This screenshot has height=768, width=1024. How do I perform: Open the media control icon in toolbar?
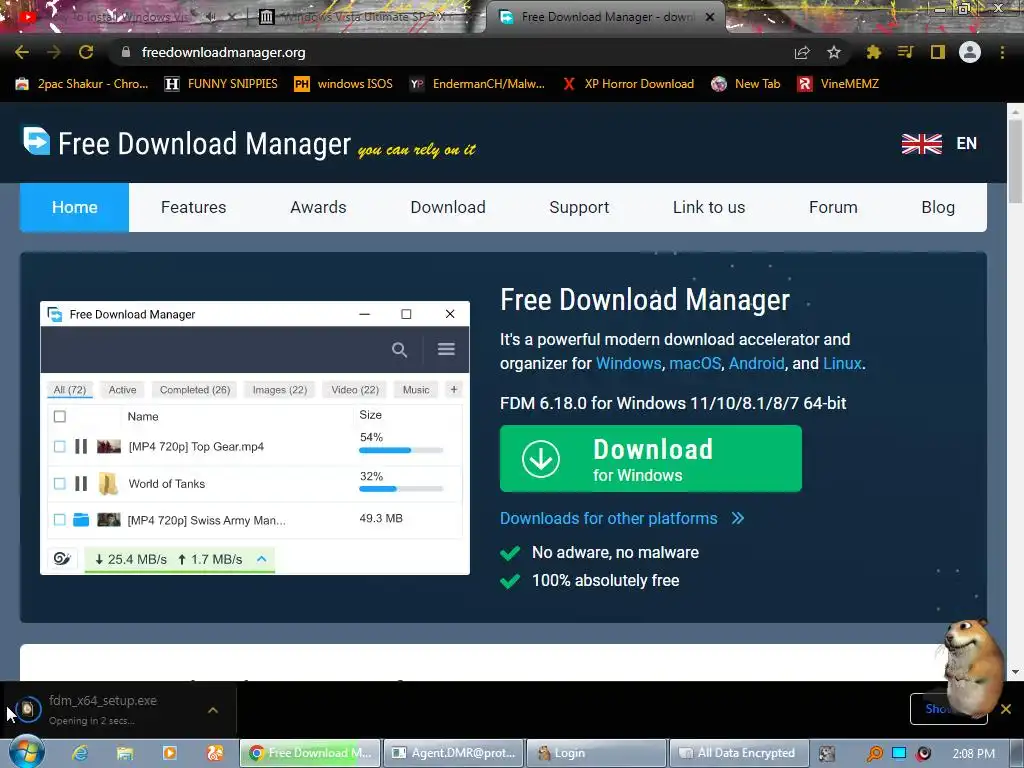905,52
